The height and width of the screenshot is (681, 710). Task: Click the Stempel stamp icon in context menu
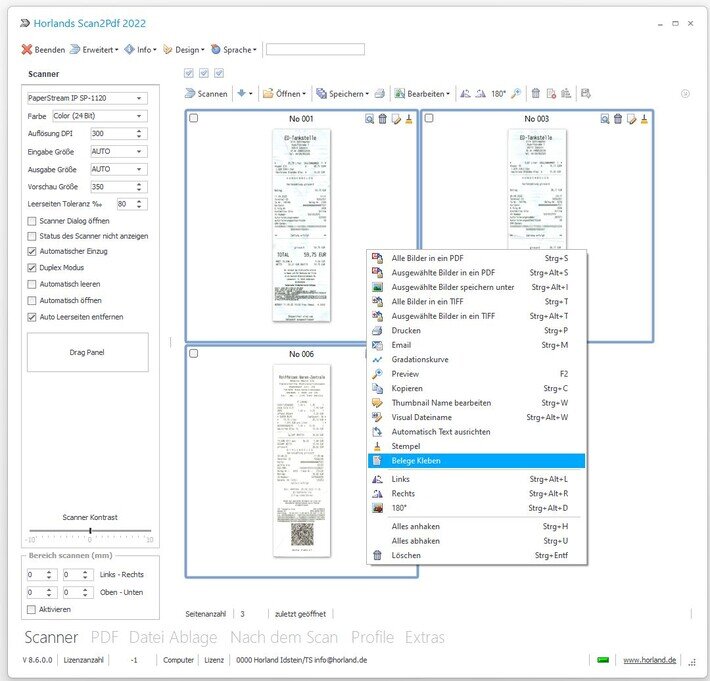377,446
